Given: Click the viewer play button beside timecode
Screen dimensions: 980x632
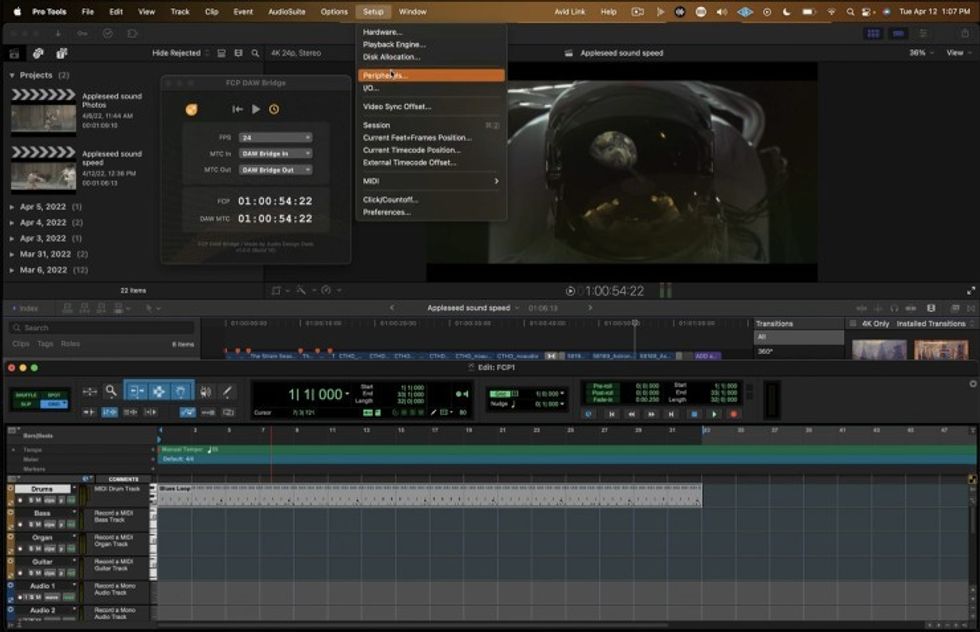Looking at the screenshot, I should click(570, 291).
